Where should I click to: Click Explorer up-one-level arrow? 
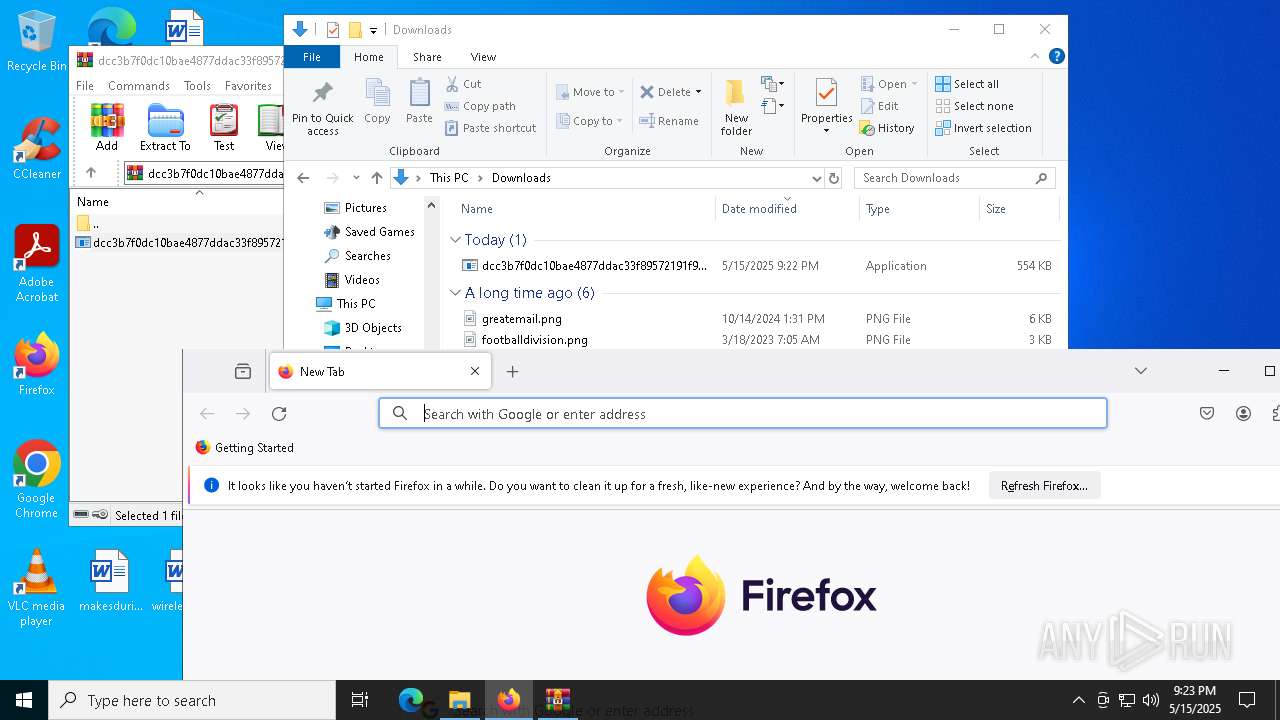point(376,178)
